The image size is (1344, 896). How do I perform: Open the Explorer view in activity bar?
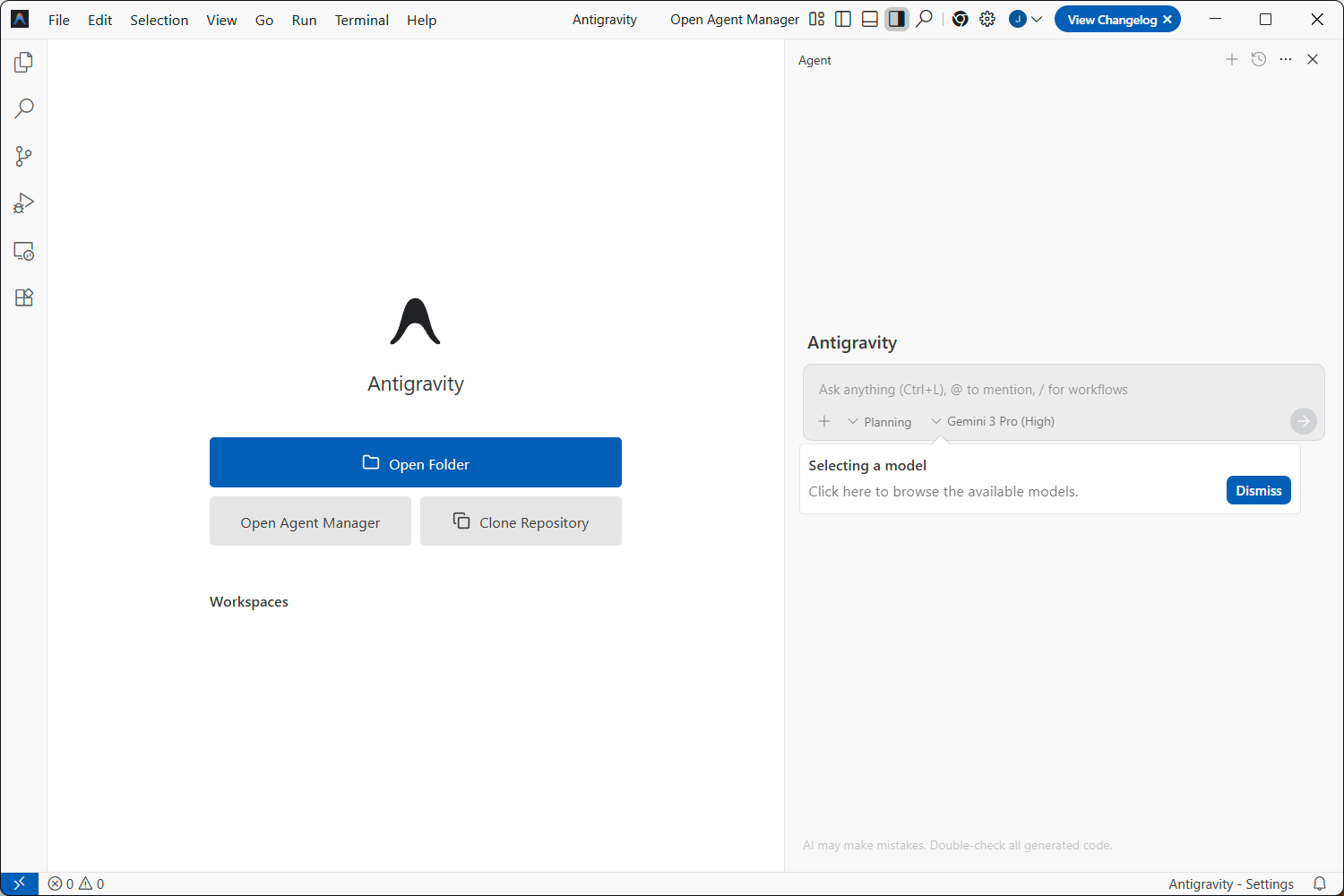pos(24,62)
